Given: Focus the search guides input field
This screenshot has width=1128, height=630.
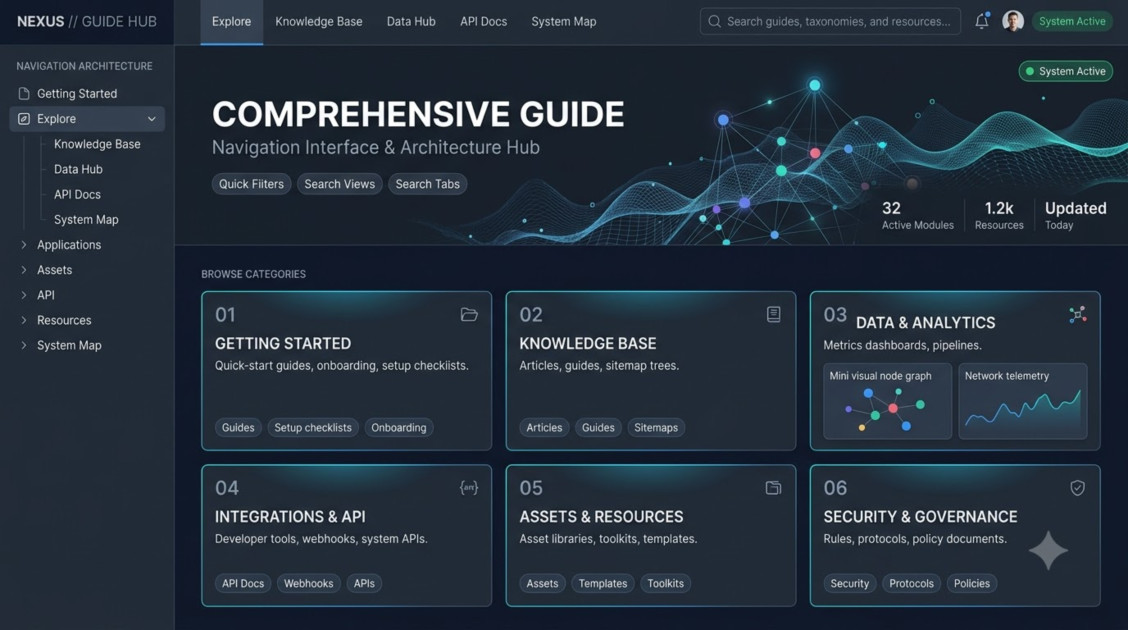Looking at the screenshot, I should pyautogui.click(x=830, y=22).
